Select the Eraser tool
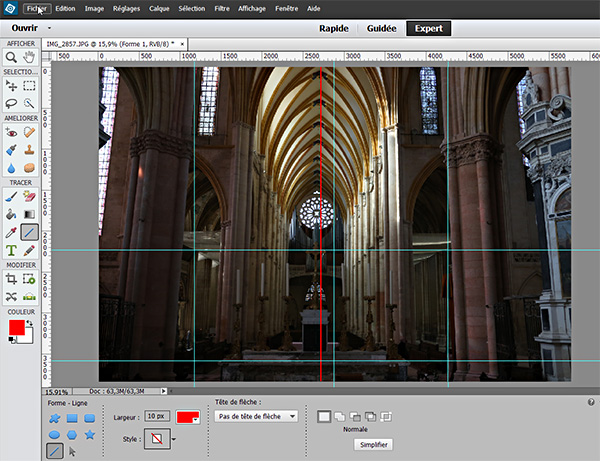The width and height of the screenshot is (600, 461). [x=29, y=197]
